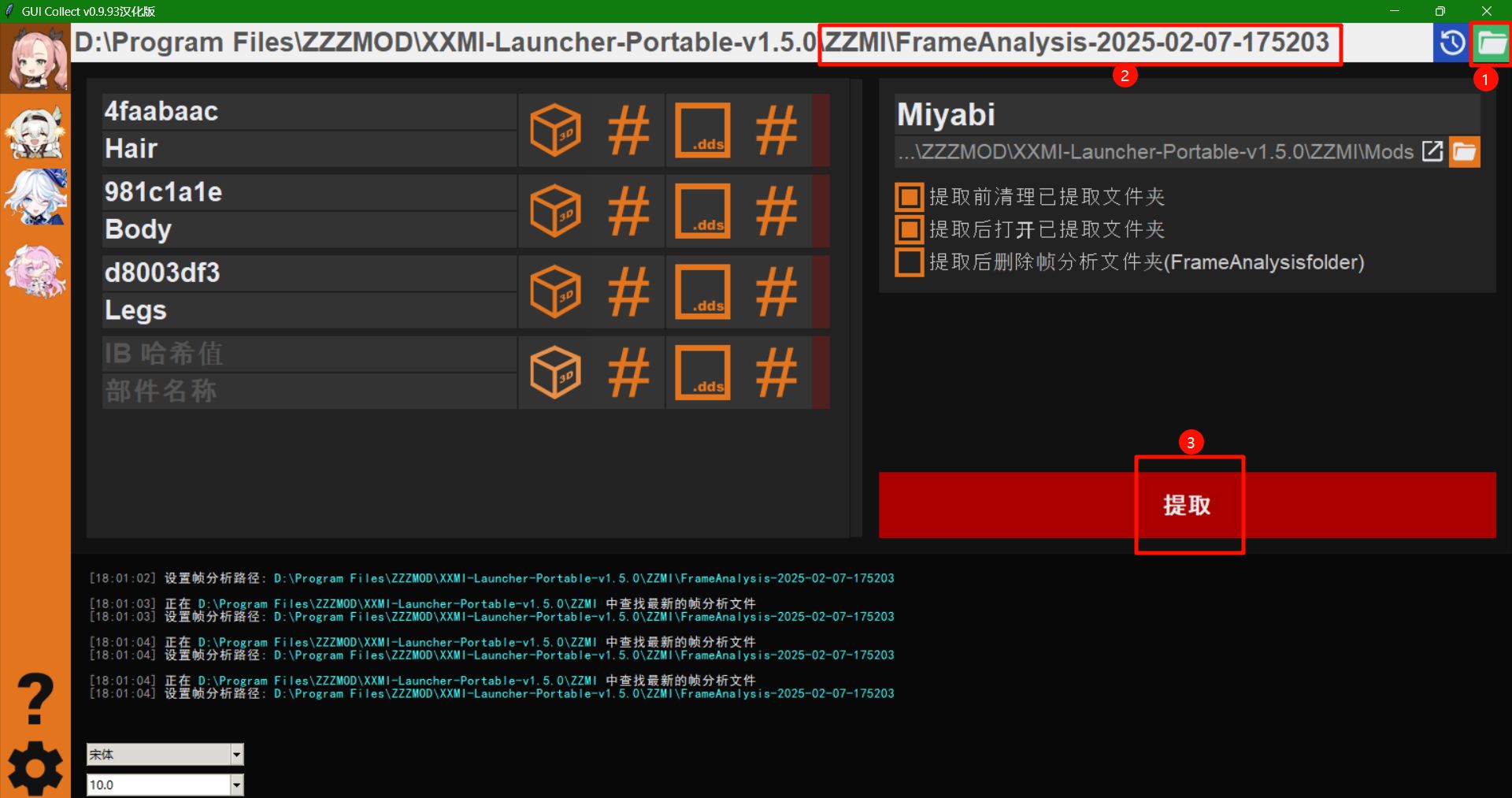Viewport: 1512px width, 798px height.
Task: Open path history with the clock icon
Action: point(1451,43)
